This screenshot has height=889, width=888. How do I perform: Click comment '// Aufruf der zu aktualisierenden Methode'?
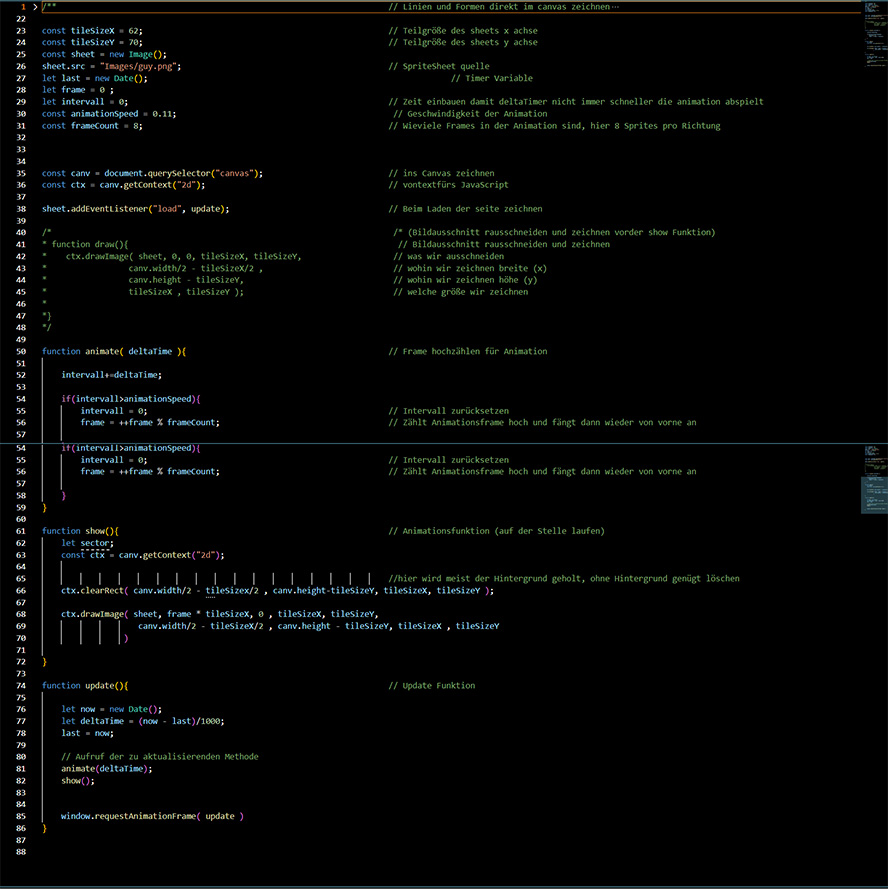tap(159, 757)
